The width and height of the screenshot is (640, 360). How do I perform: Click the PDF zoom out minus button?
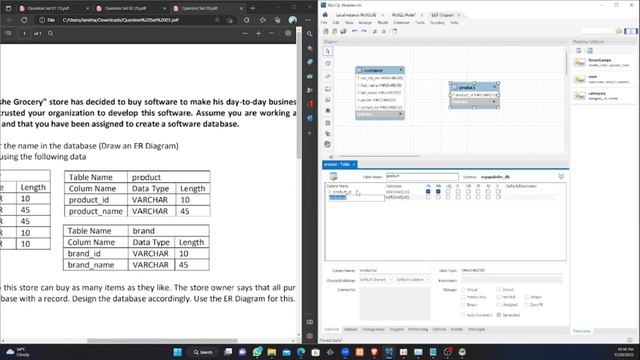[245, 33]
